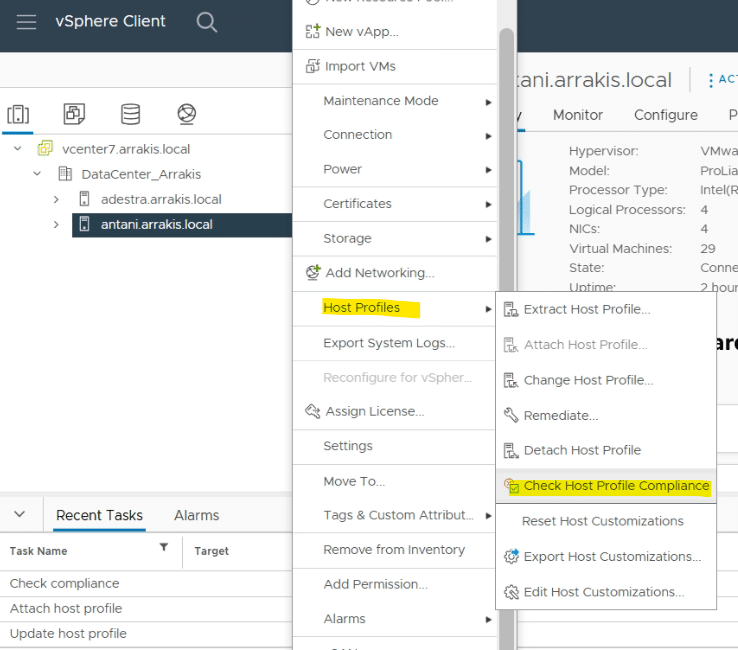
Task: Click the Check compliance task row
Action: click(146, 584)
